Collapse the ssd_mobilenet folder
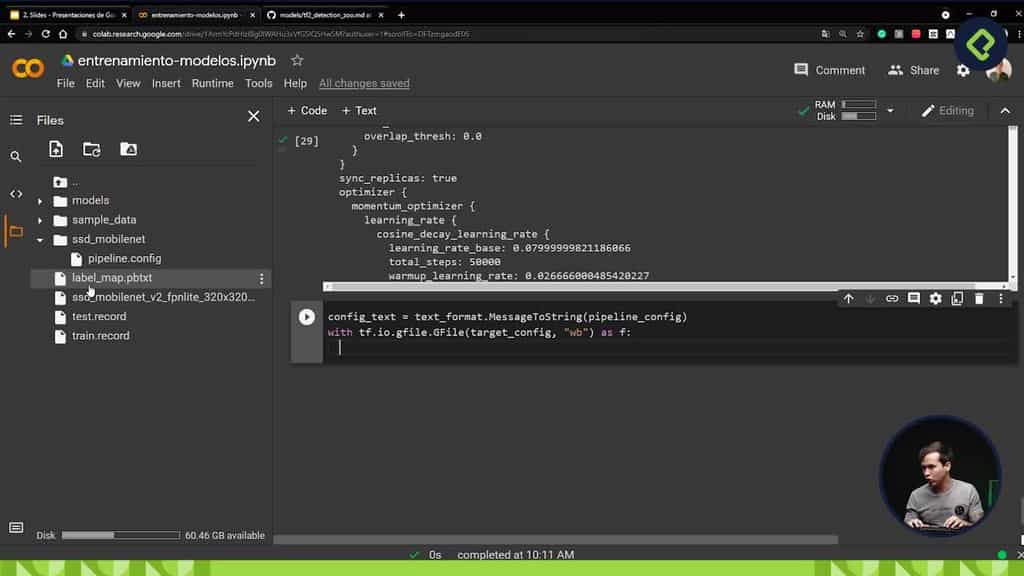Image resolution: width=1024 pixels, height=576 pixels. (40, 239)
